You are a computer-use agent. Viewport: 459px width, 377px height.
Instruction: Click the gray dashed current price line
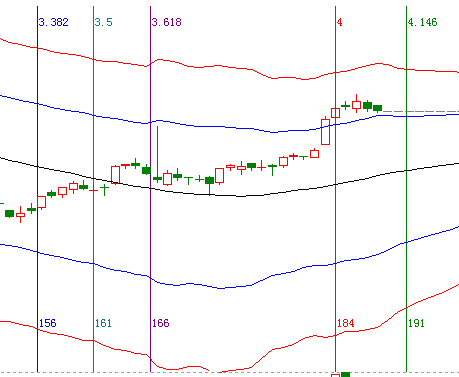click(x=420, y=111)
